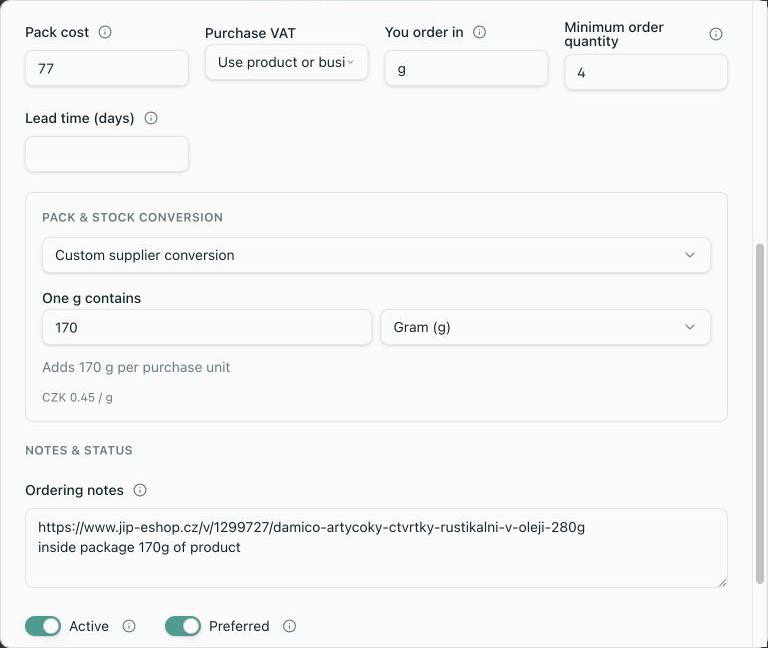Viewport: 768px width, 648px height.
Task: Click the 'CZK 0.45 / g' price text
Action: pyautogui.click(x=77, y=397)
